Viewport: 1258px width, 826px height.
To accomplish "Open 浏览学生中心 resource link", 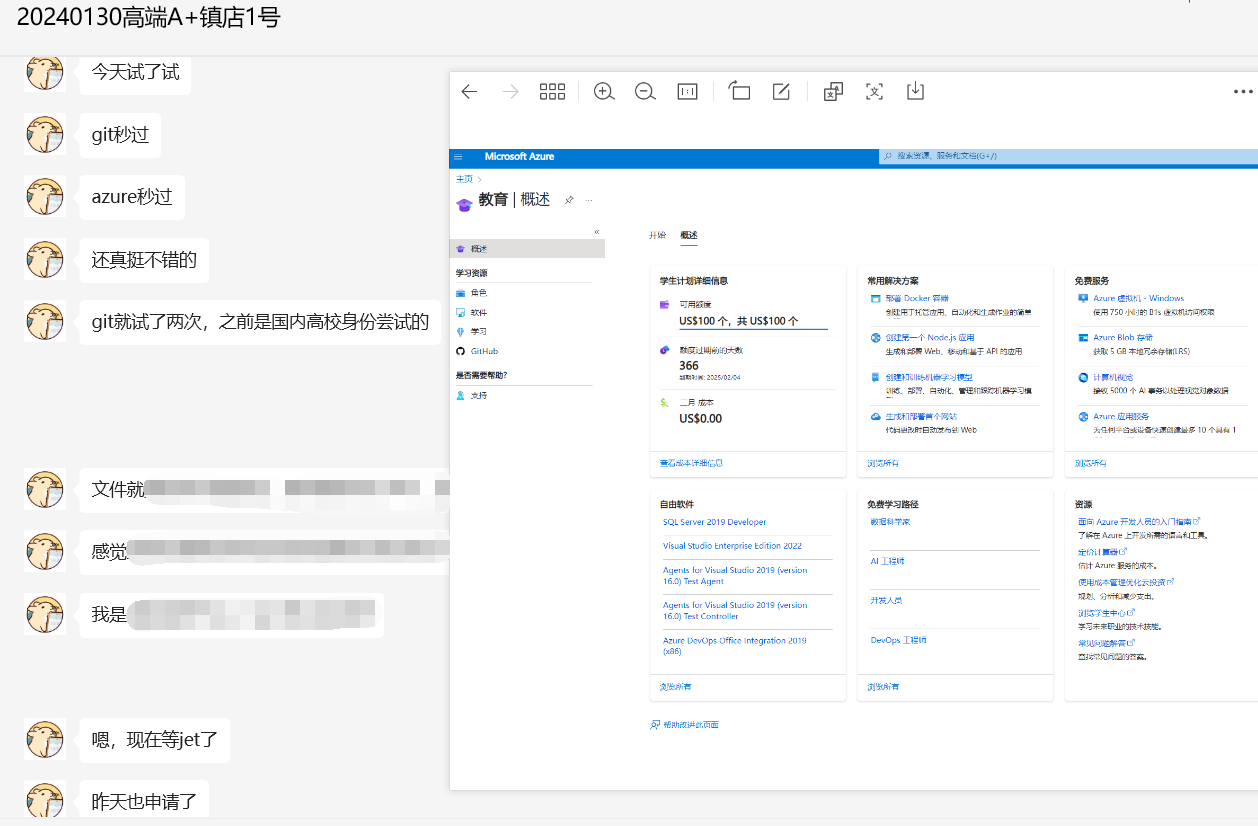I will pos(1106,613).
